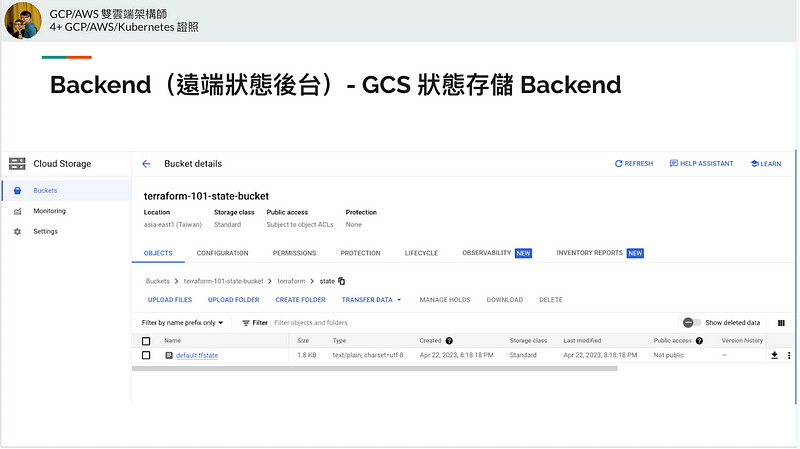Click the Delete toolbar button
This screenshot has height=449, width=800.
[551, 300]
